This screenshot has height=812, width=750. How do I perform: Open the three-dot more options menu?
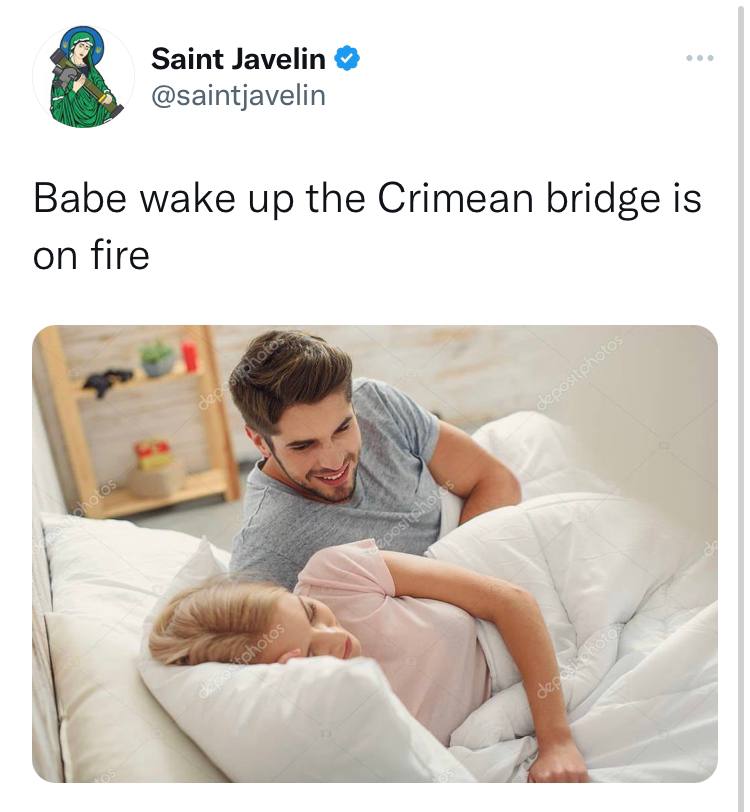[x=700, y=57]
